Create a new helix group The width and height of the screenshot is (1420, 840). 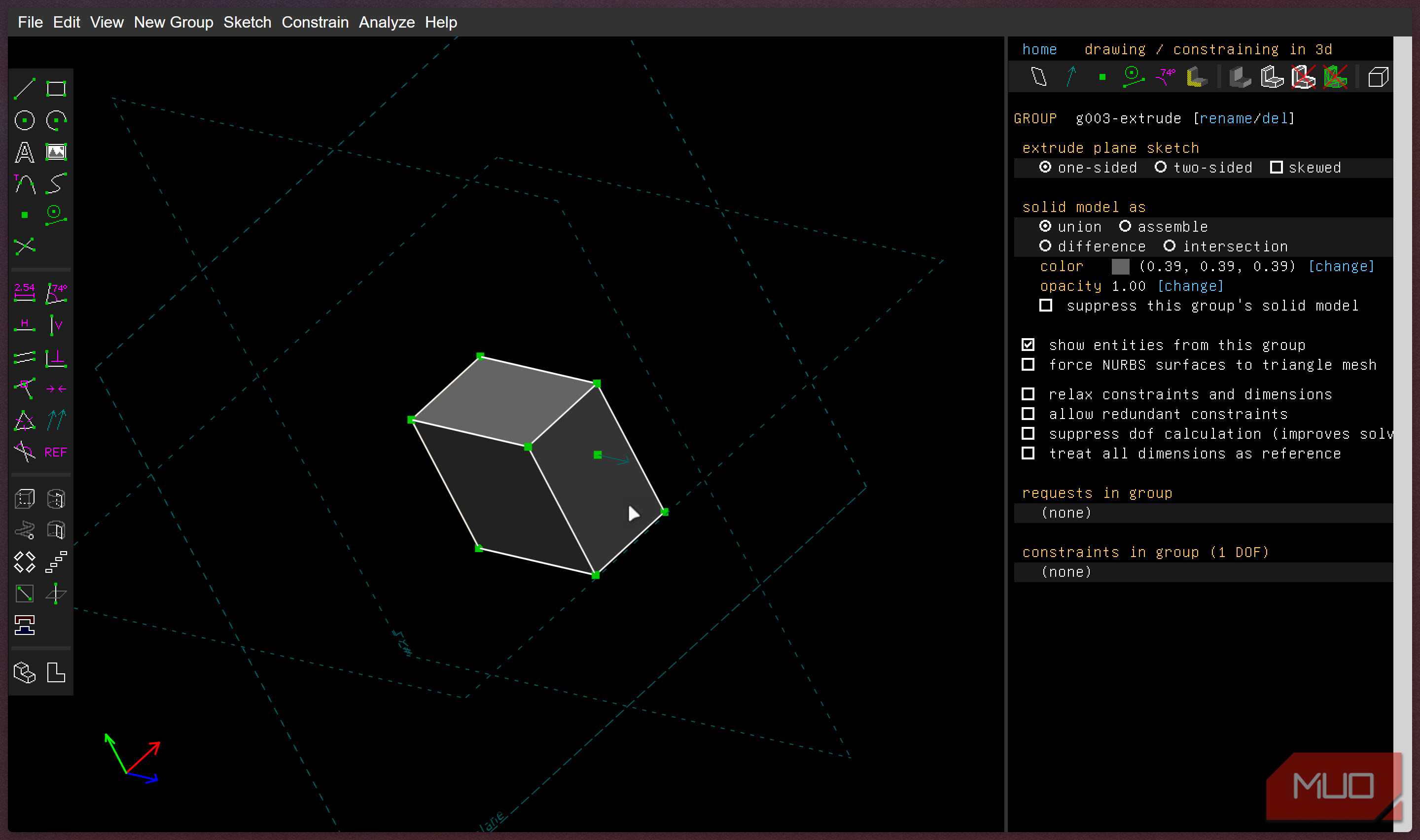[x=24, y=530]
